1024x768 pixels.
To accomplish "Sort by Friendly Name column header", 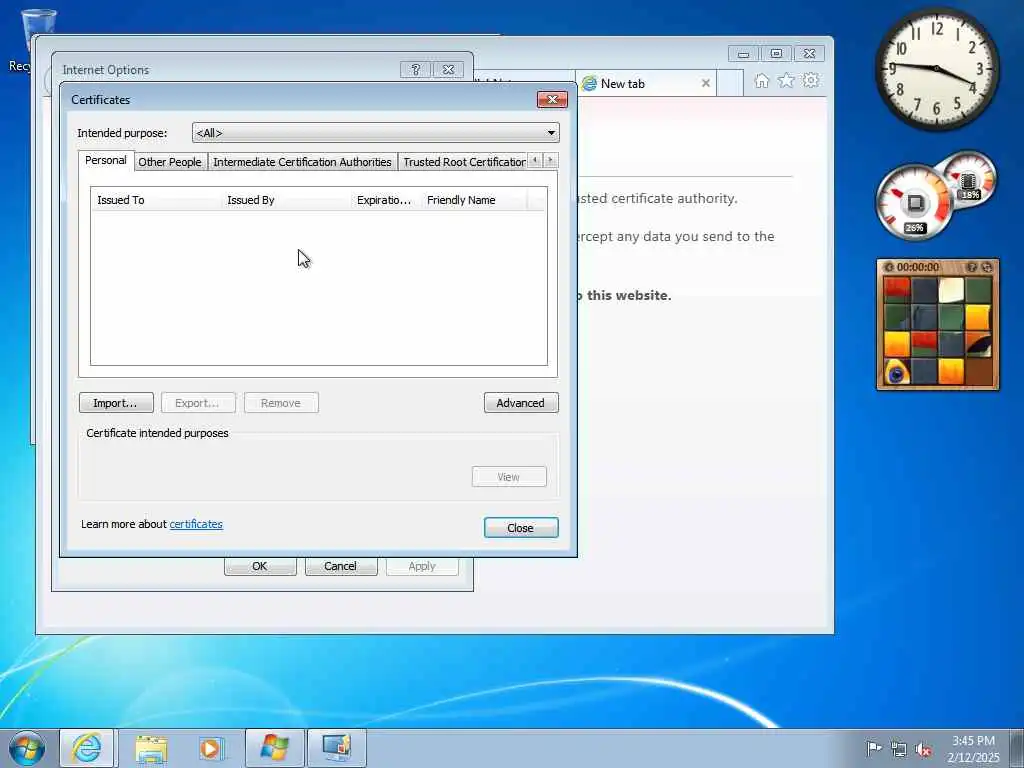I will click(x=473, y=200).
